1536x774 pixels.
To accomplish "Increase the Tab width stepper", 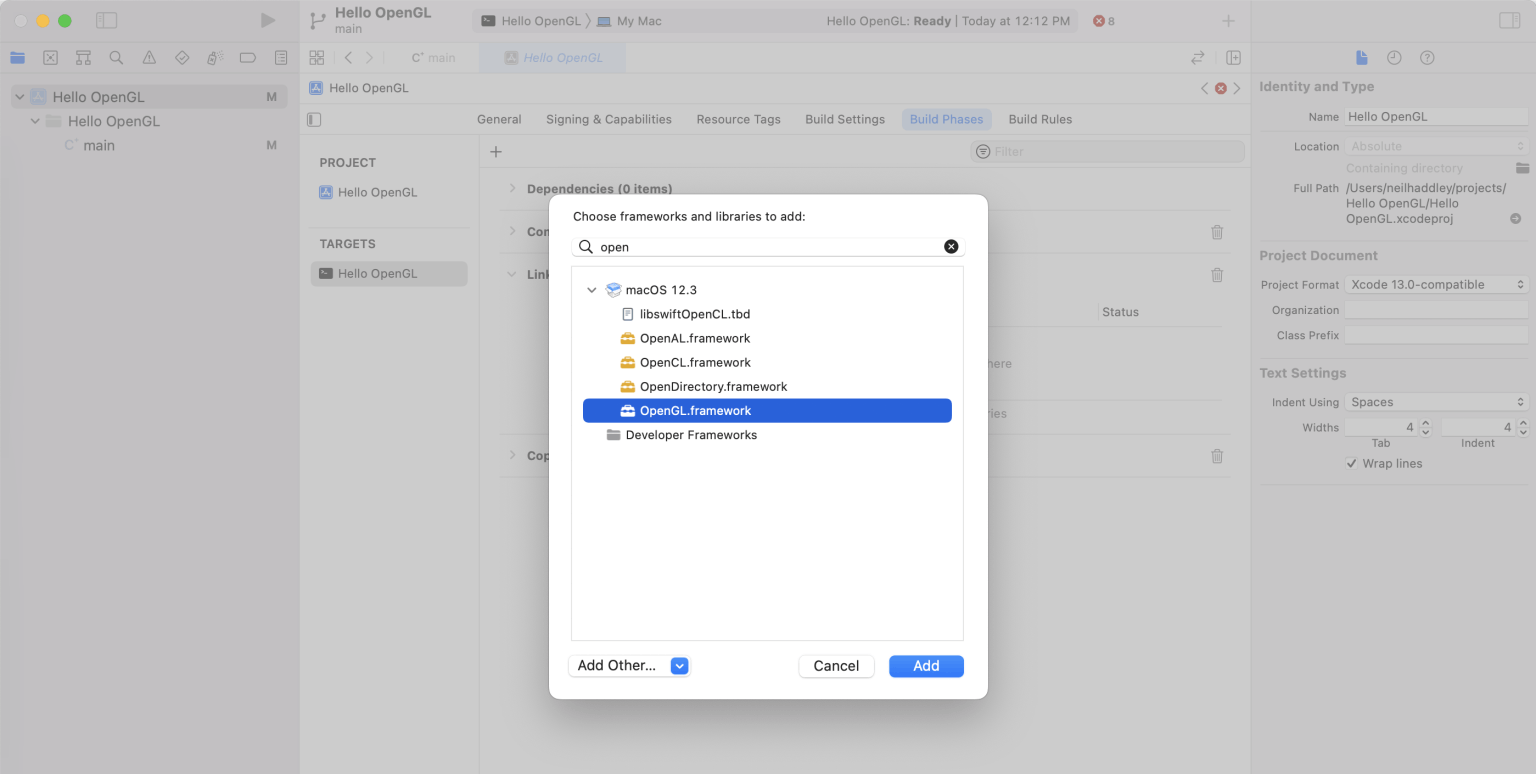I will [x=1426, y=423].
